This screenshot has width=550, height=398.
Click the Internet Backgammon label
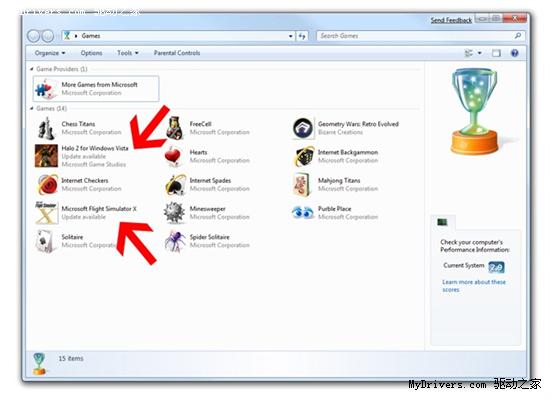[348, 152]
